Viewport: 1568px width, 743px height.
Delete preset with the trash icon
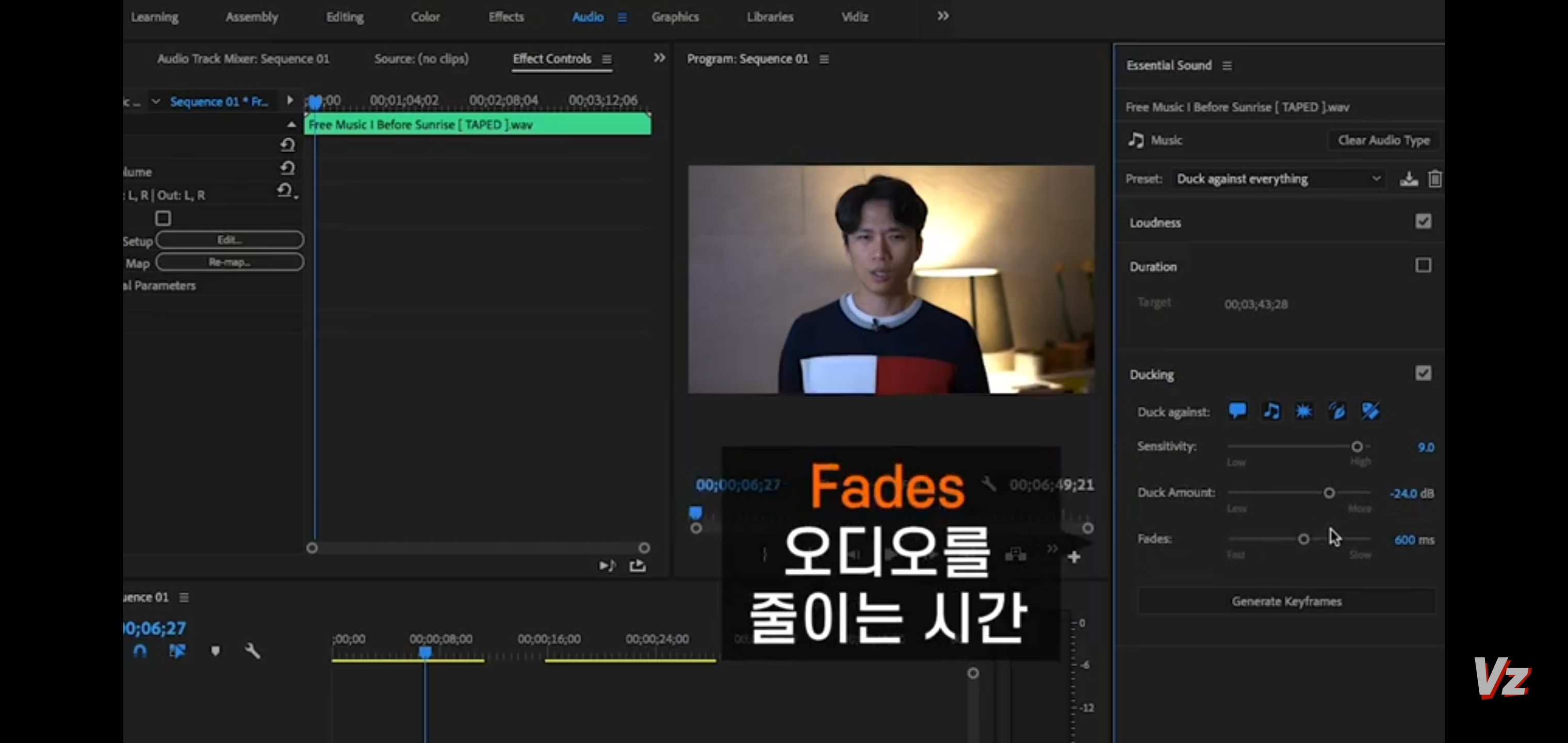click(1435, 179)
